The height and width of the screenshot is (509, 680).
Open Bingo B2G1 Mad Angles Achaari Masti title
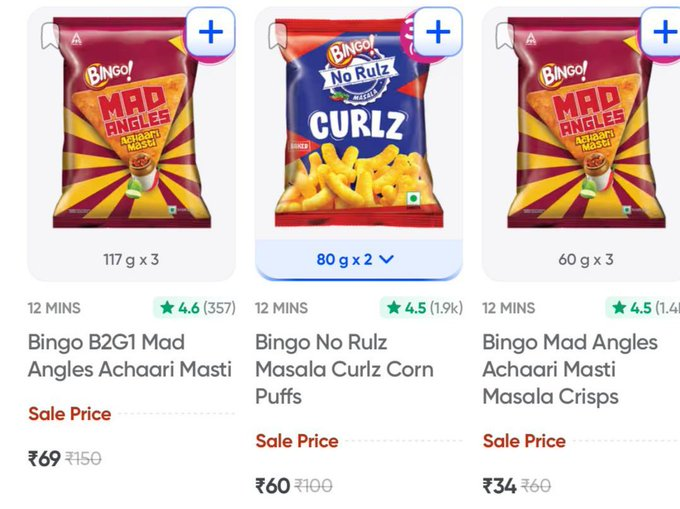coord(130,355)
